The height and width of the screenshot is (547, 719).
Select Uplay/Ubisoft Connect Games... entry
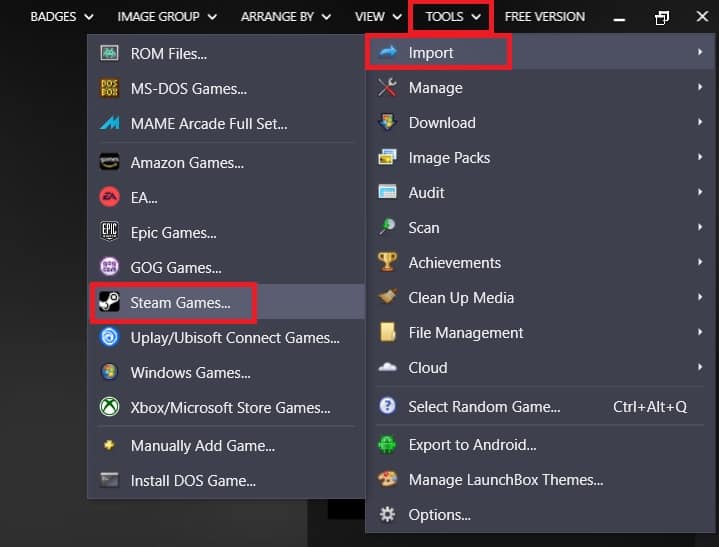(227, 337)
